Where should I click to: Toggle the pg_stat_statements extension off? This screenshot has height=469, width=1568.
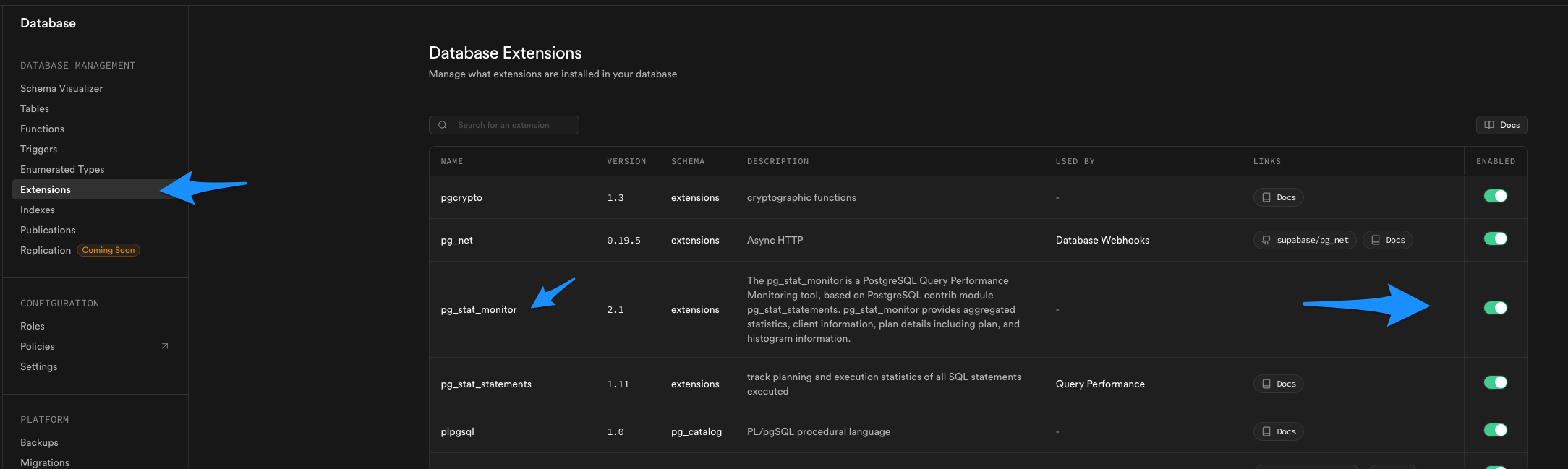pyautogui.click(x=1495, y=382)
